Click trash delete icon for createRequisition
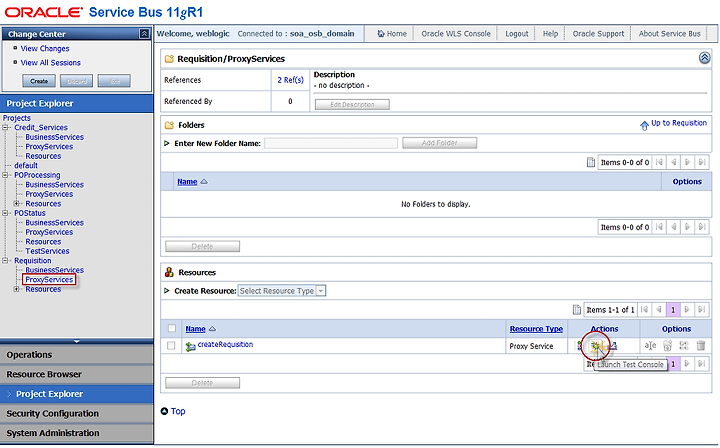Image resolution: width=720 pixels, height=448 pixels. click(701, 346)
